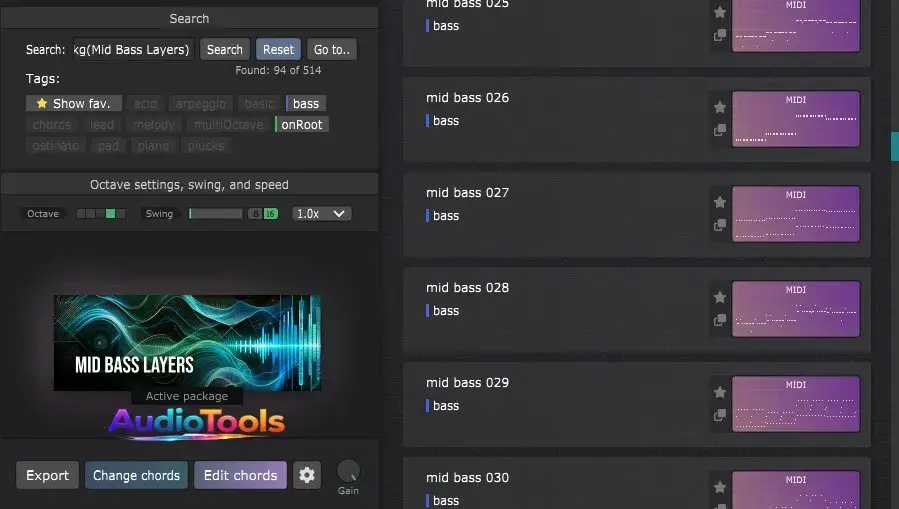
Task: Toggle the pad tag filter
Action: pyautogui.click(x=108, y=146)
